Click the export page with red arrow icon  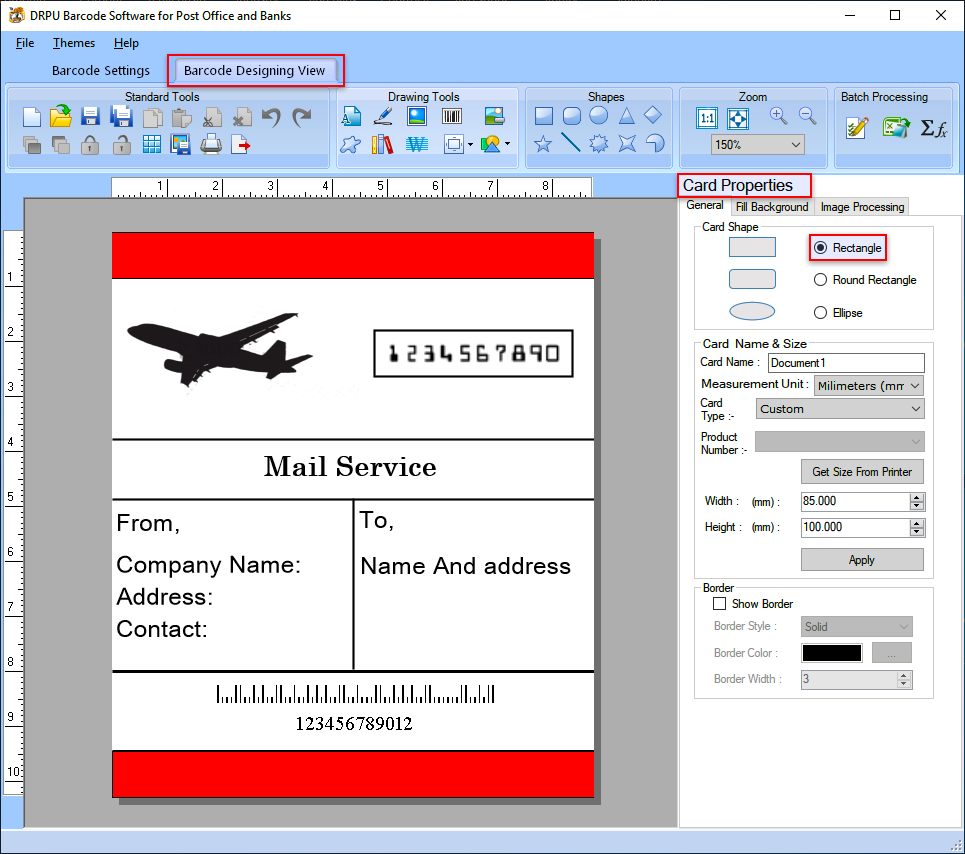tap(241, 145)
